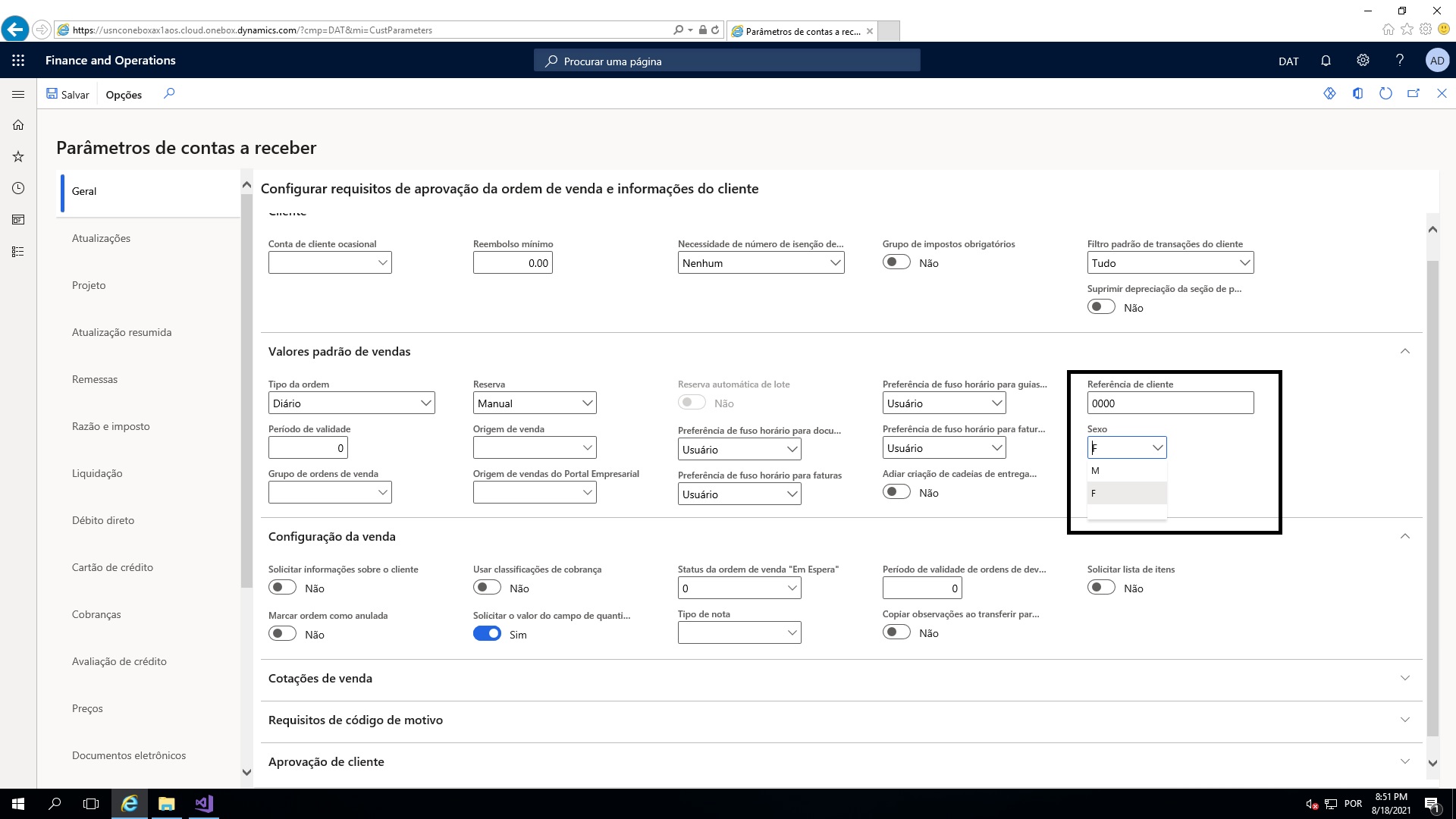Click inside the Procurar uma página search box

coord(726,60)
